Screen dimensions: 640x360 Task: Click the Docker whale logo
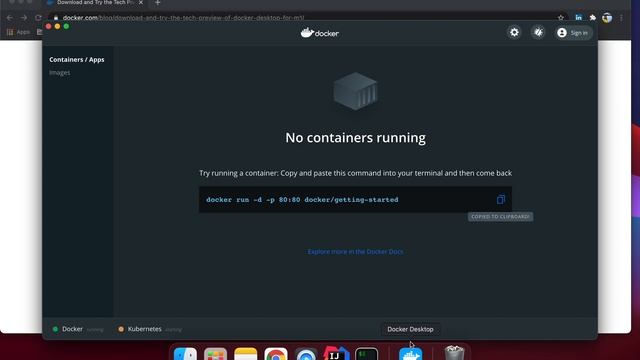(x=320, y=33)
